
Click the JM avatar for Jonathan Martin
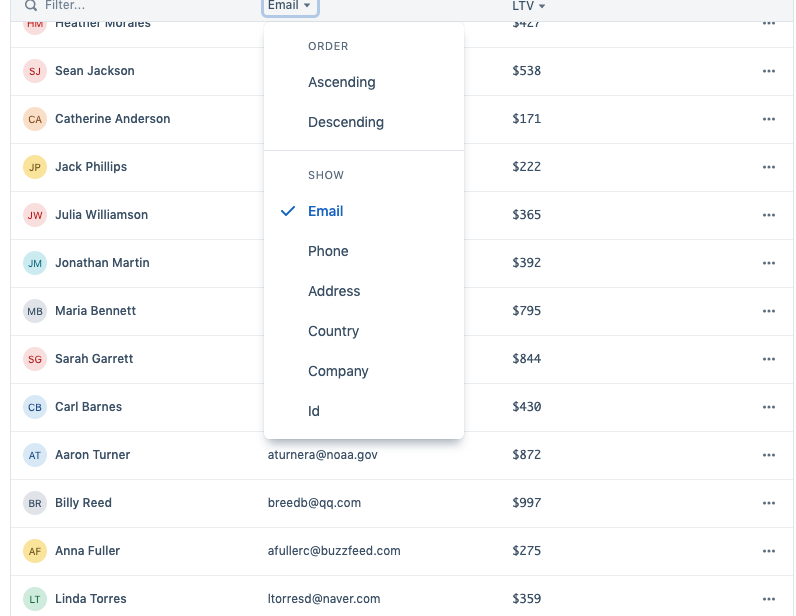click(35, 263)
